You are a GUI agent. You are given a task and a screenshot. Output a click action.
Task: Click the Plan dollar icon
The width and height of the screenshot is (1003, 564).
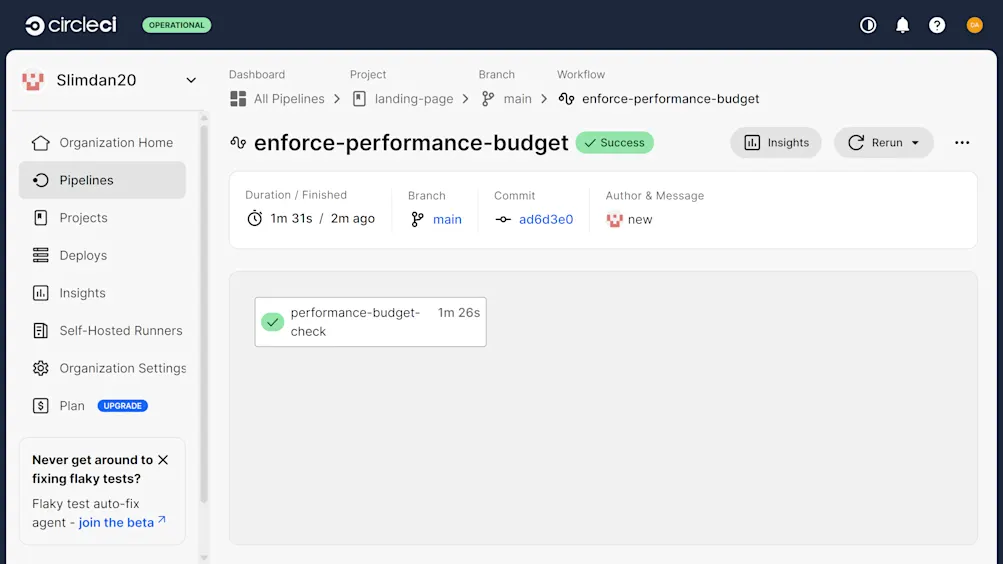point(40,406)
